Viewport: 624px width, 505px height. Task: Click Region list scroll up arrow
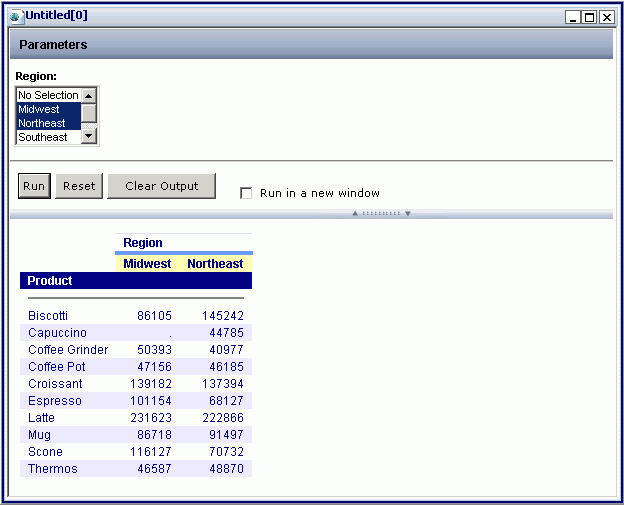(x=89, y=96)
